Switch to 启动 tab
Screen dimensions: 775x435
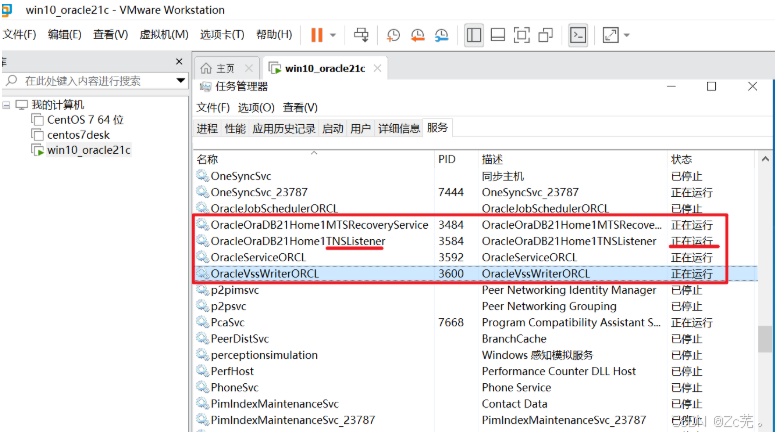(333, 129)
